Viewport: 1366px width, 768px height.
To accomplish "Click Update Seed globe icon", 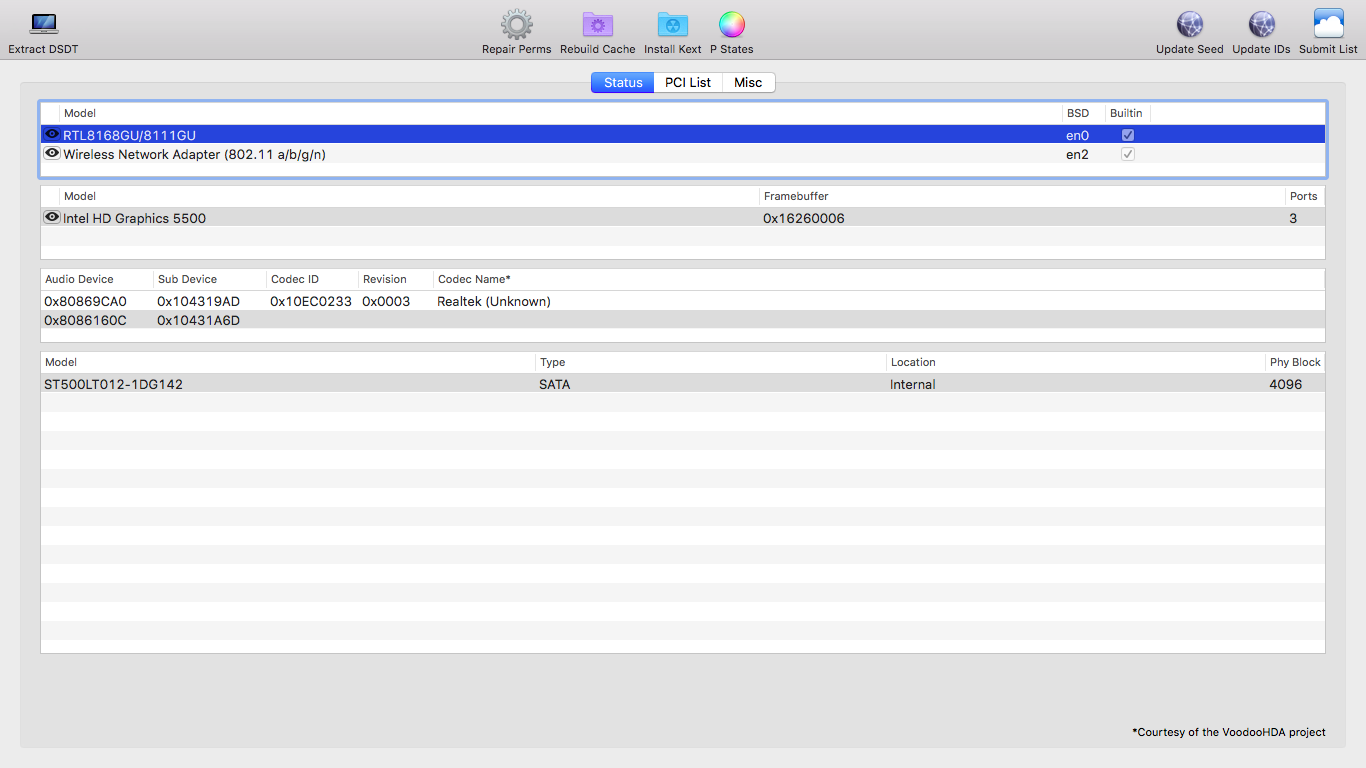I will (1189, 25).
